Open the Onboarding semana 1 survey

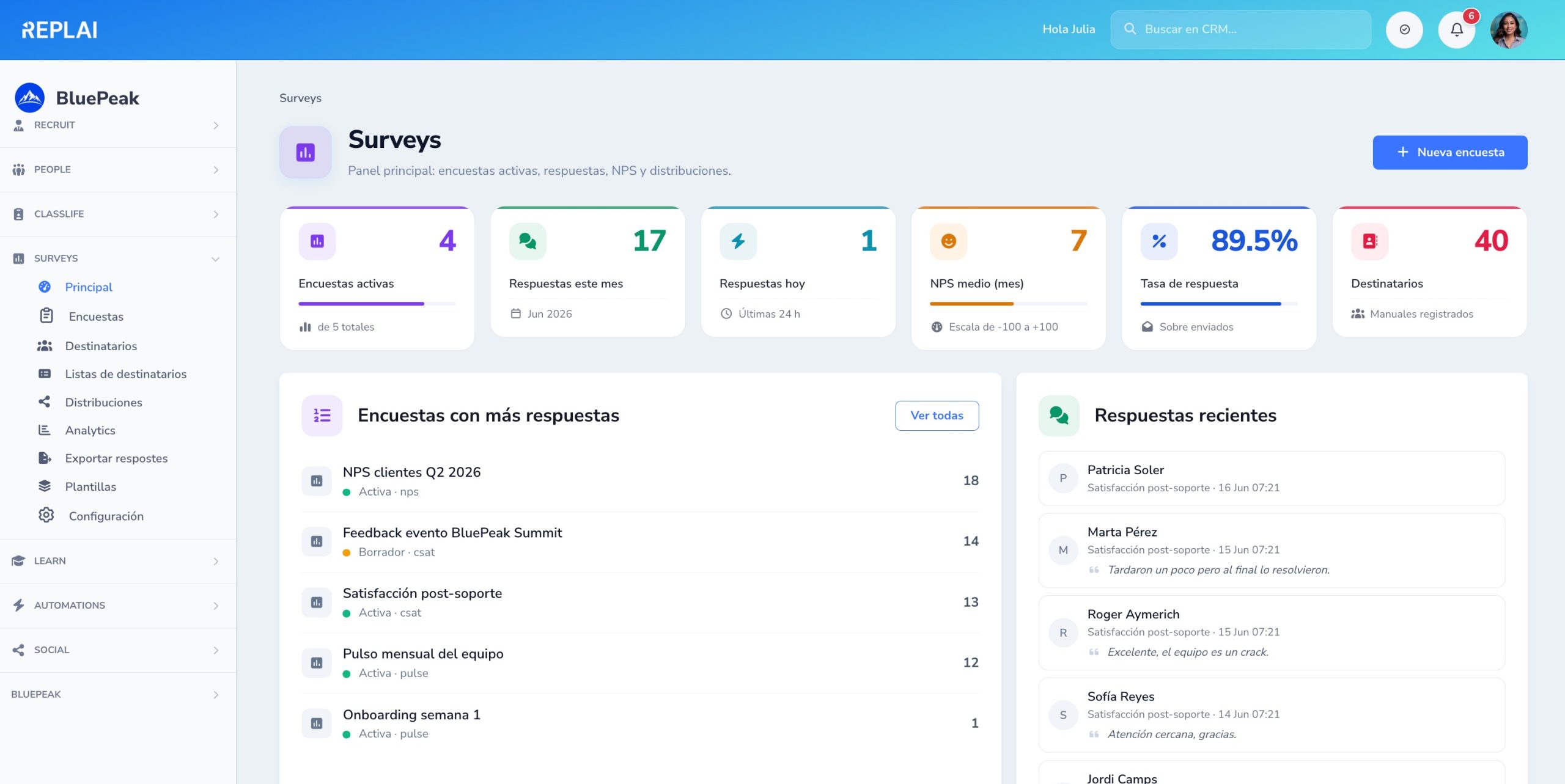pos(640,724)
